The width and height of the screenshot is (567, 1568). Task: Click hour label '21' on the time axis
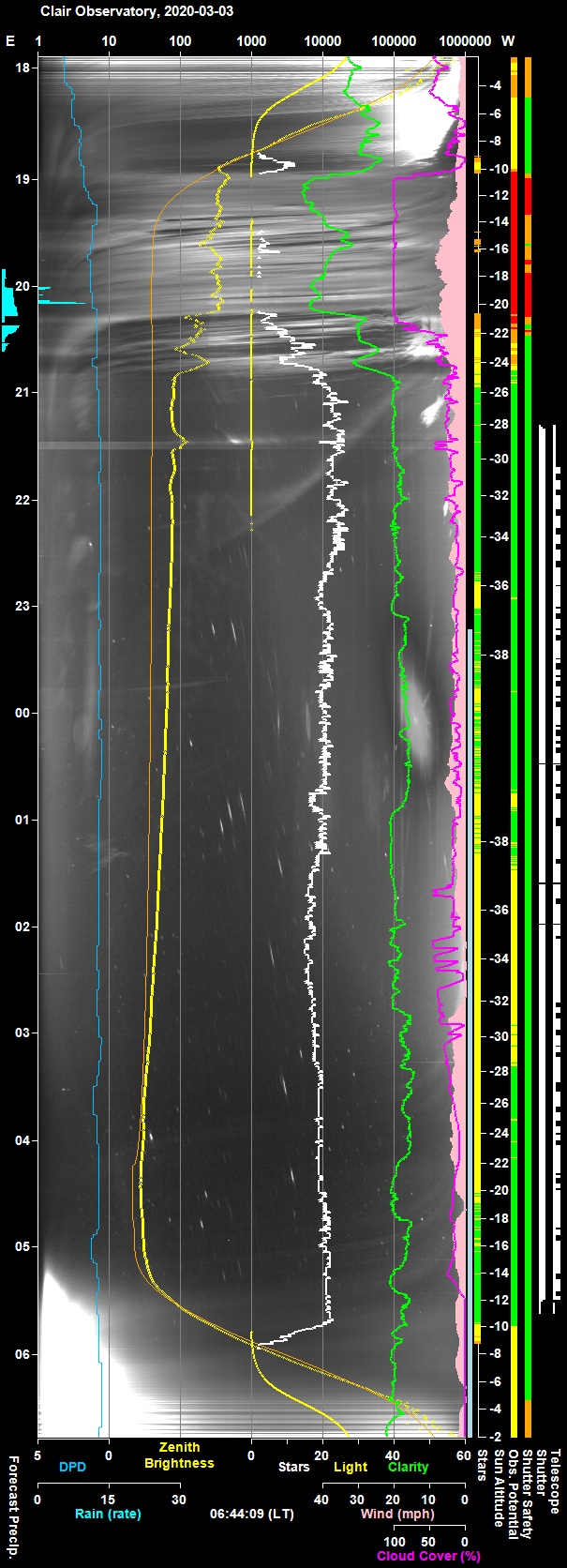coord(22,393)
